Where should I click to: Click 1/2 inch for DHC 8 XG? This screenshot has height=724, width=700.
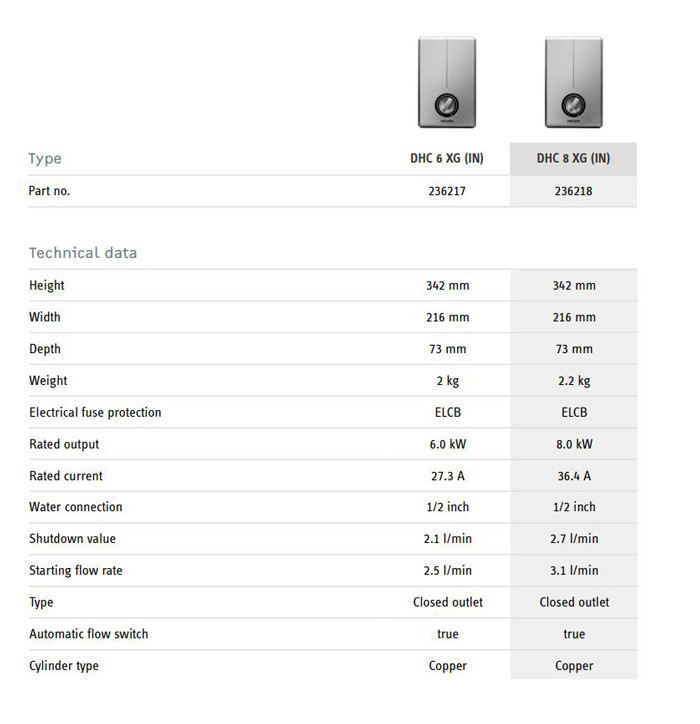[x=574, y=507]
